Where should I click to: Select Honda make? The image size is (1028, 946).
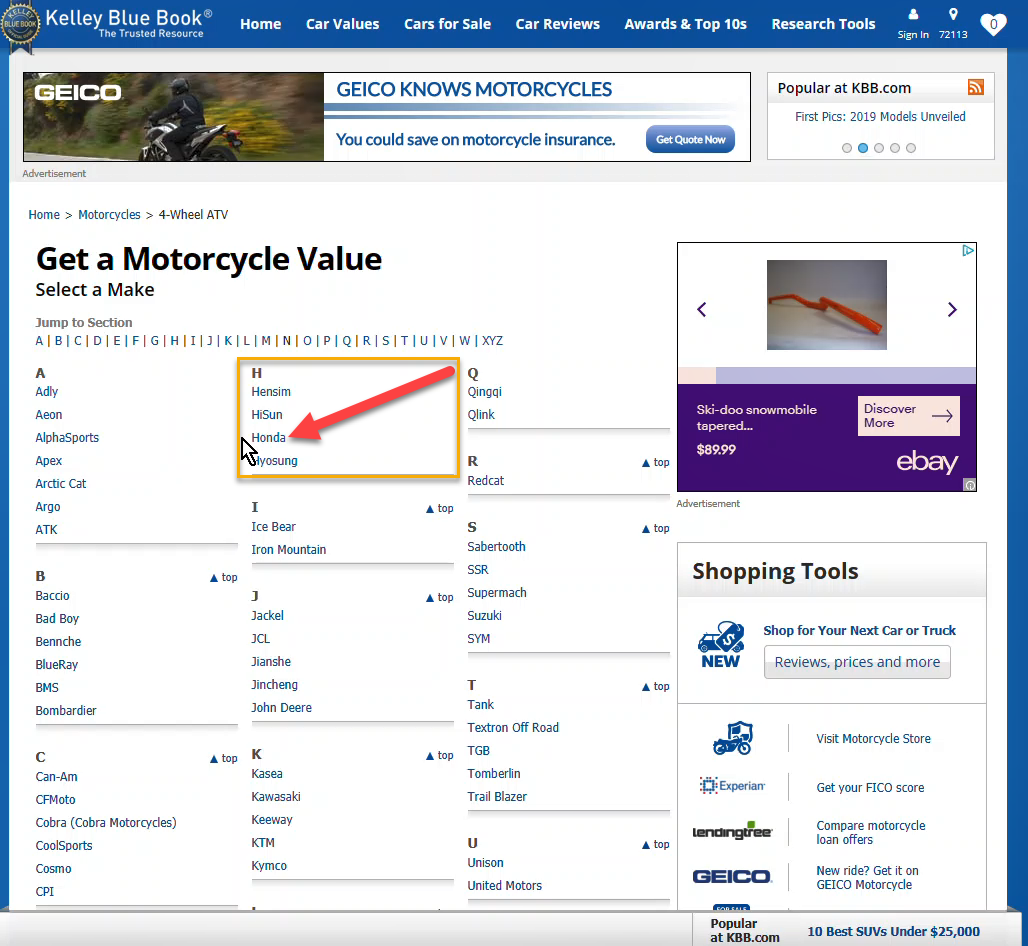pos(268,437)
